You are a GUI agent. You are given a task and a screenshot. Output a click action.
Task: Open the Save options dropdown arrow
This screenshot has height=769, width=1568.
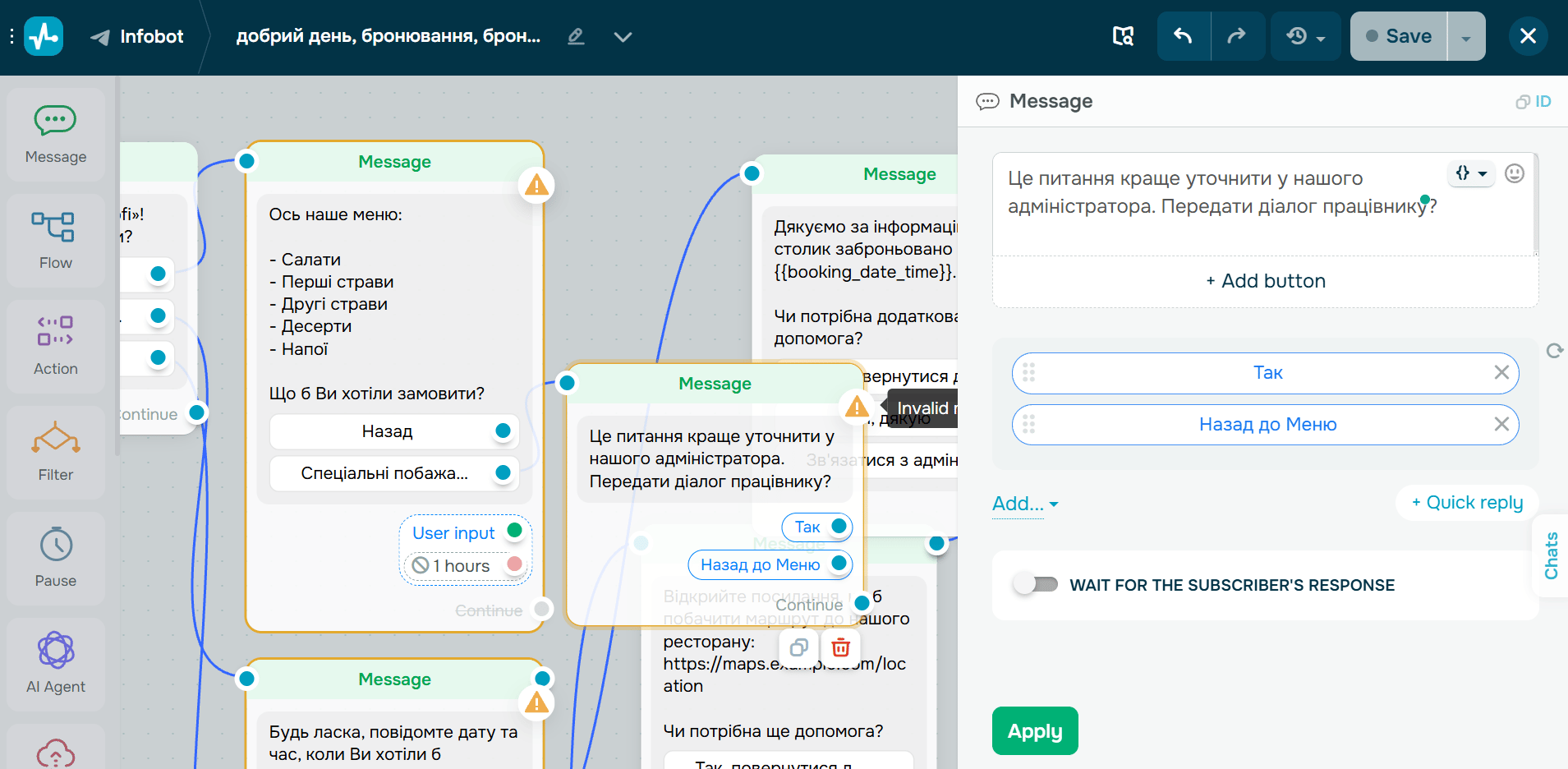1466,36
